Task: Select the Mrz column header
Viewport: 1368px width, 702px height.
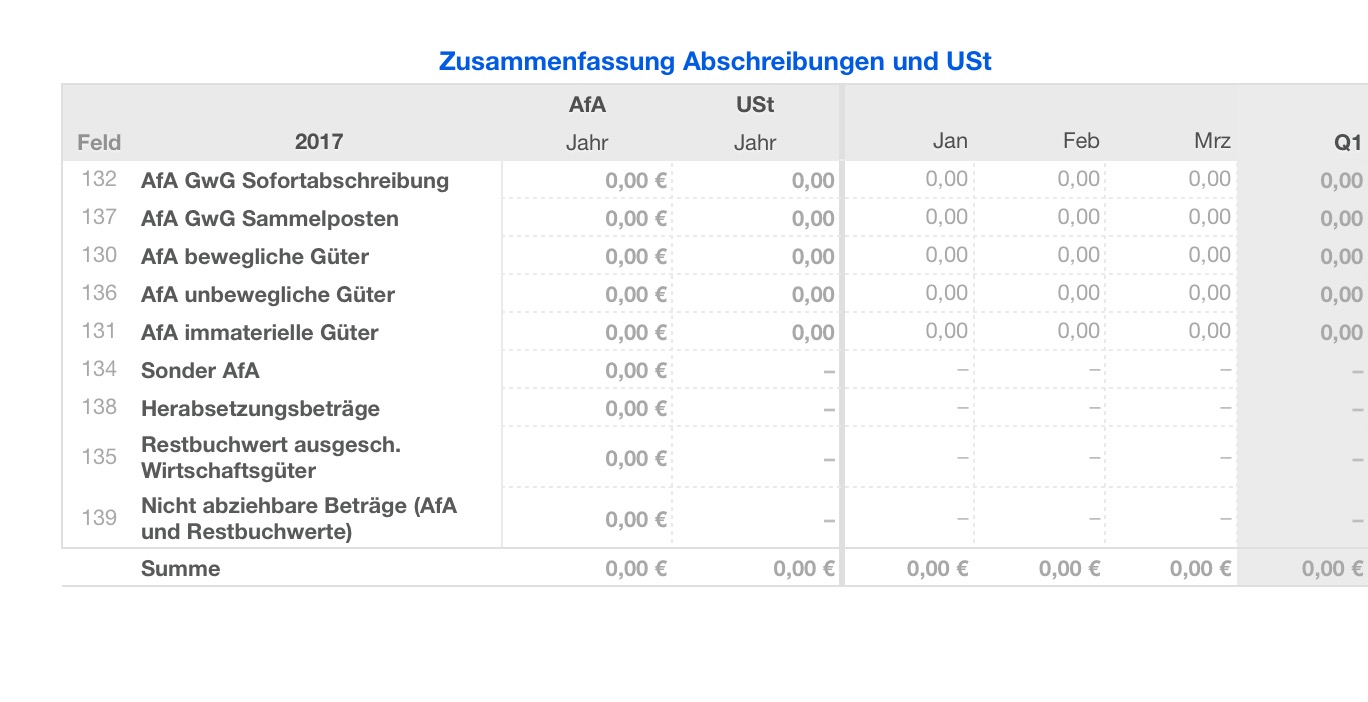Action: (1212, 141)
